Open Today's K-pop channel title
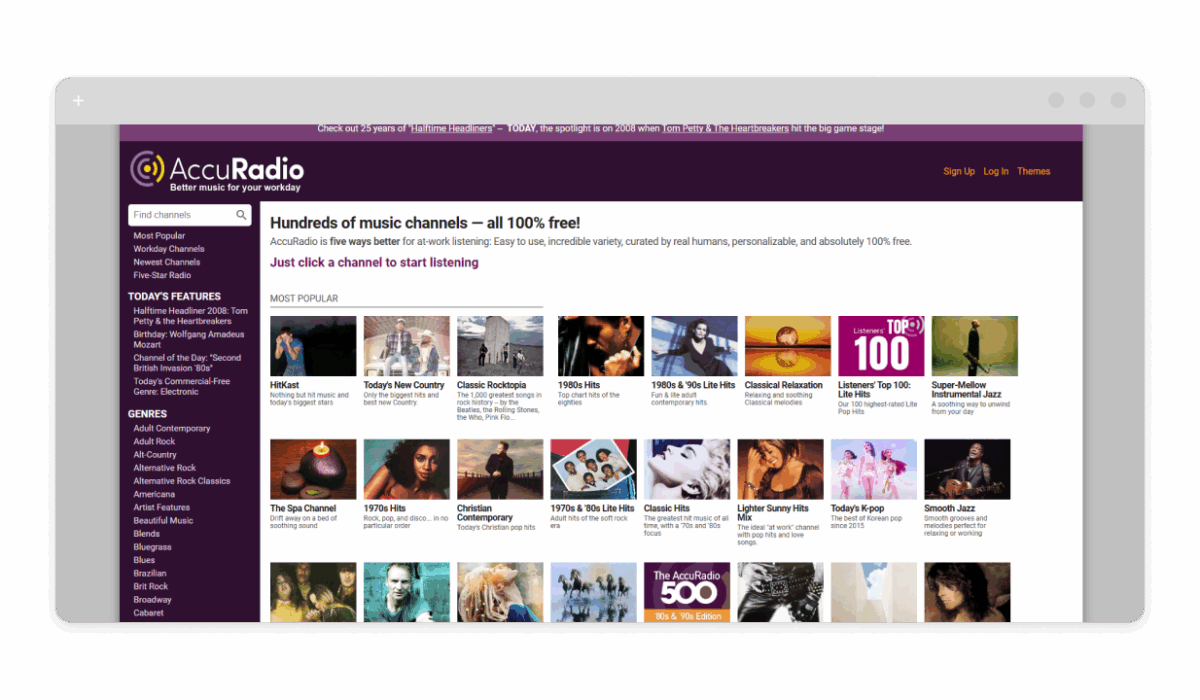The image size is (1200, 700). 857,508
